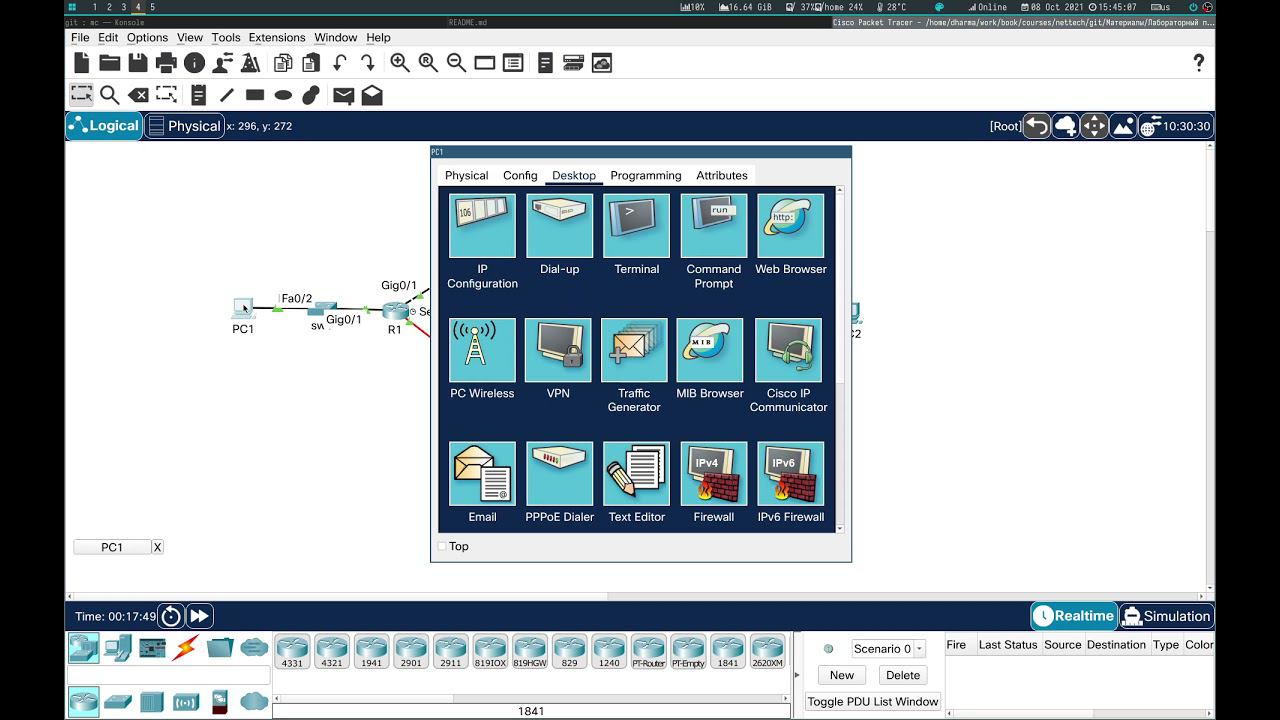This screenshot has width=1280, height=720.
Task: Add a Simple PDU envelope
Action: point(343,95)
